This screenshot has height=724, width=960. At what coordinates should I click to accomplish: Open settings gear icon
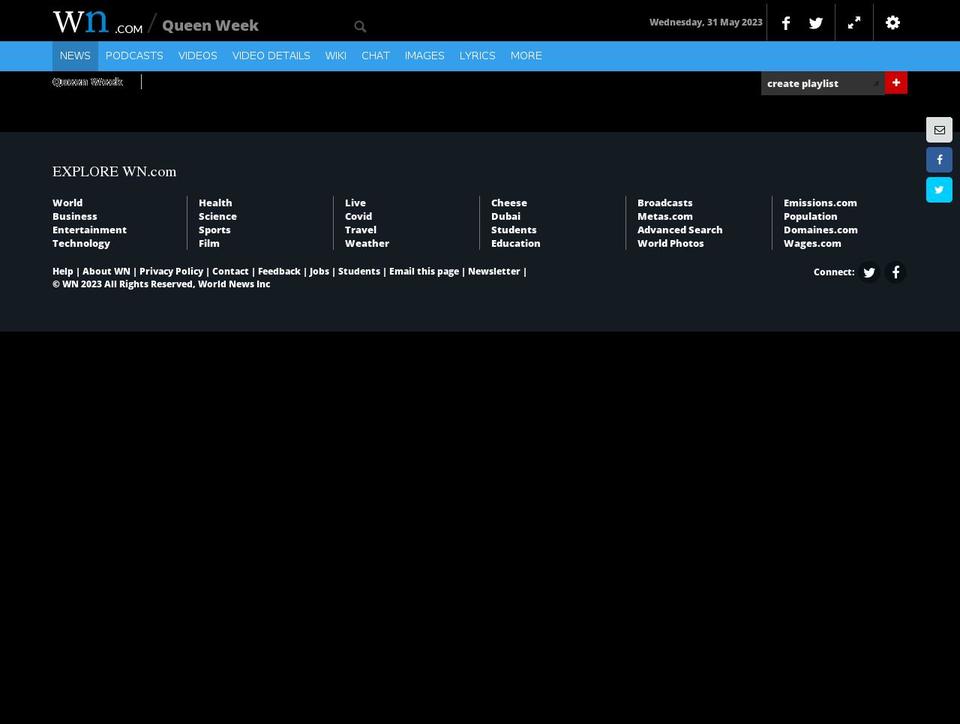[893, 23]
